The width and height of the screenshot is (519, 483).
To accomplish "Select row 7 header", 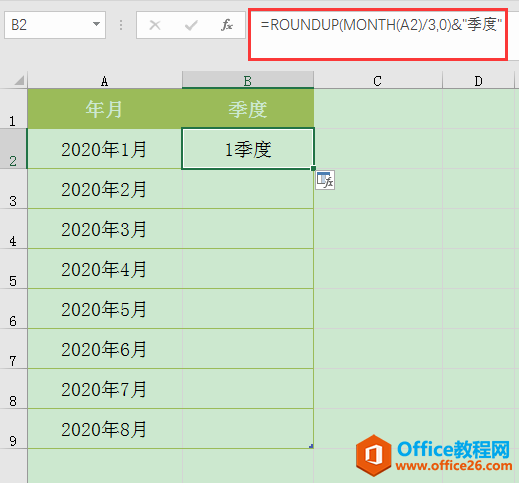I will pos(13,349).
